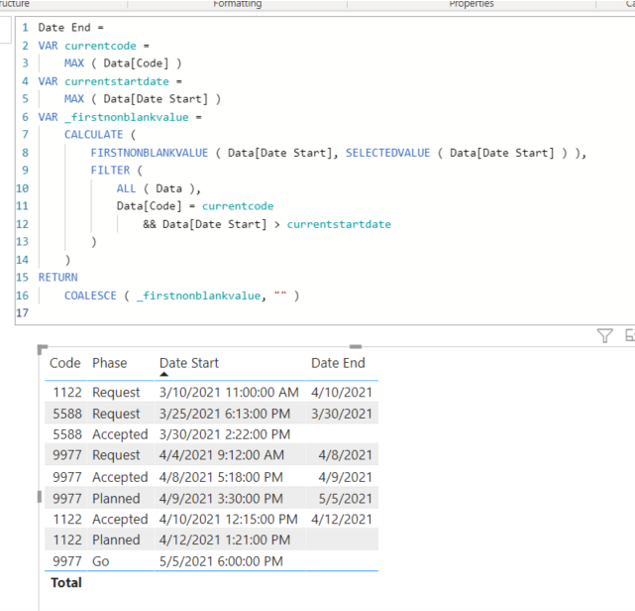Select the '4/9/2021' Date End cell
This screenshot has height=611, width=635.
[x=345, y=477]
